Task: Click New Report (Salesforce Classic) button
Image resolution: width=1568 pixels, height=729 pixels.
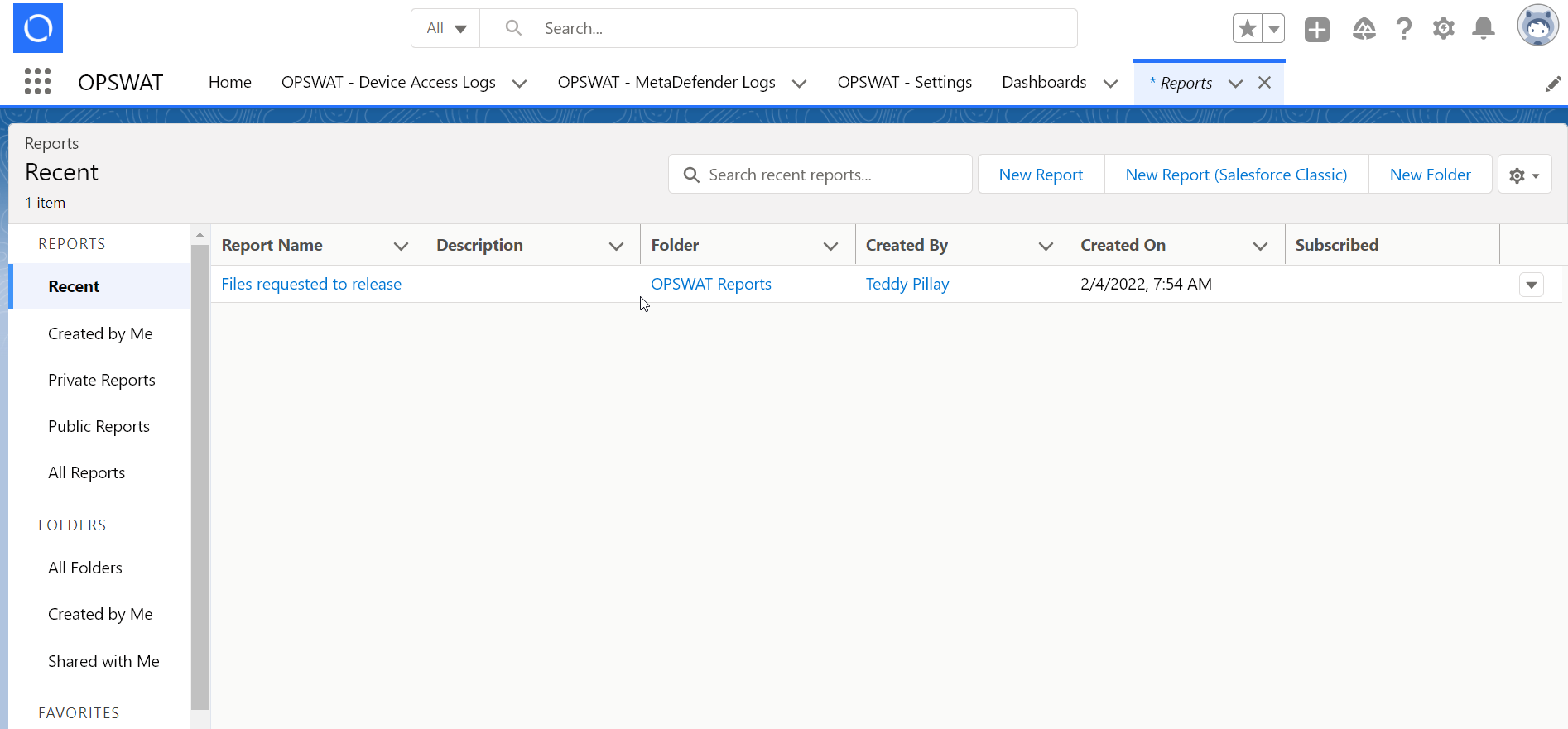Action: click(1236, 175)
